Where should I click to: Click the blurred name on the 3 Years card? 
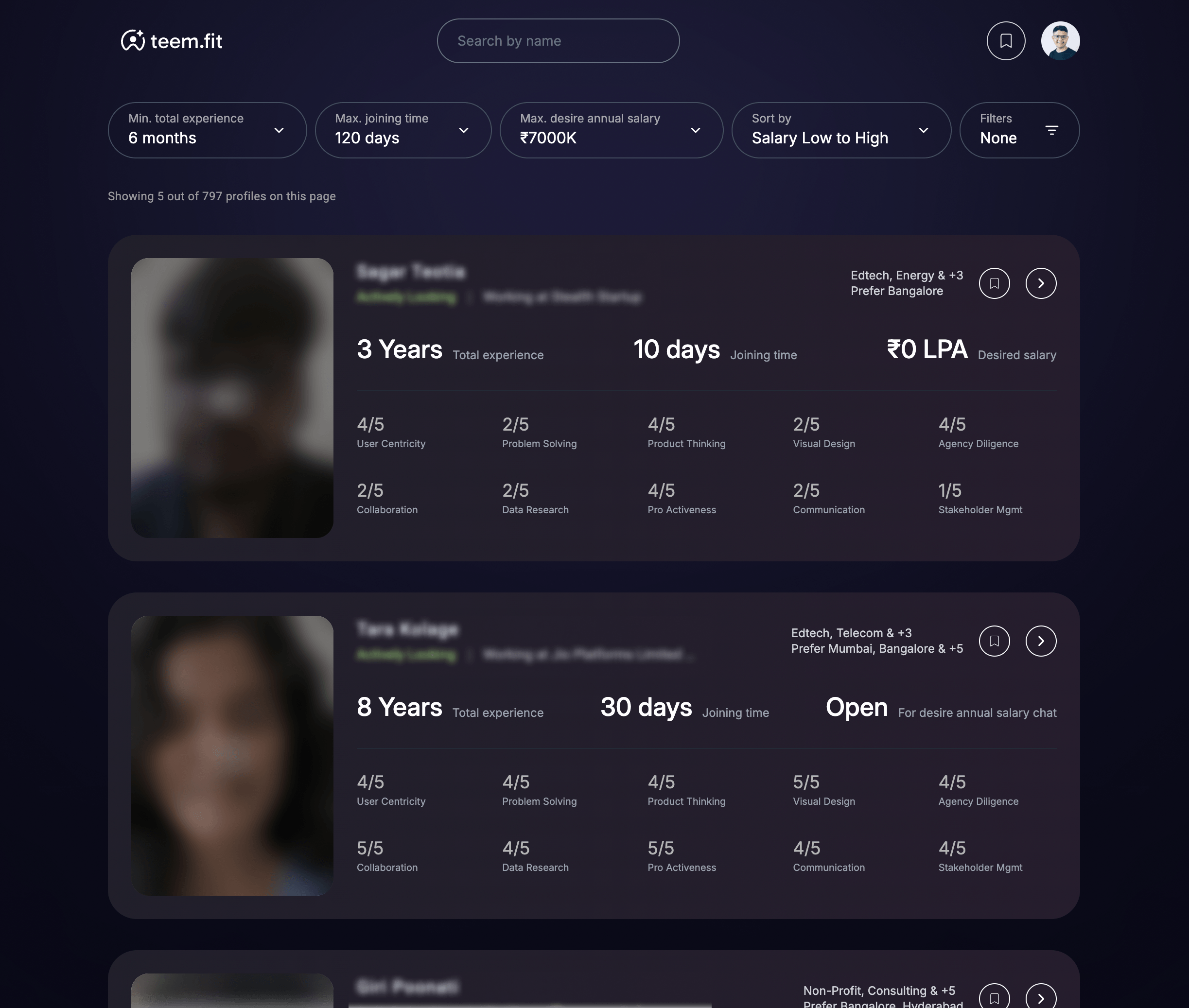click(x=410, y=271)
